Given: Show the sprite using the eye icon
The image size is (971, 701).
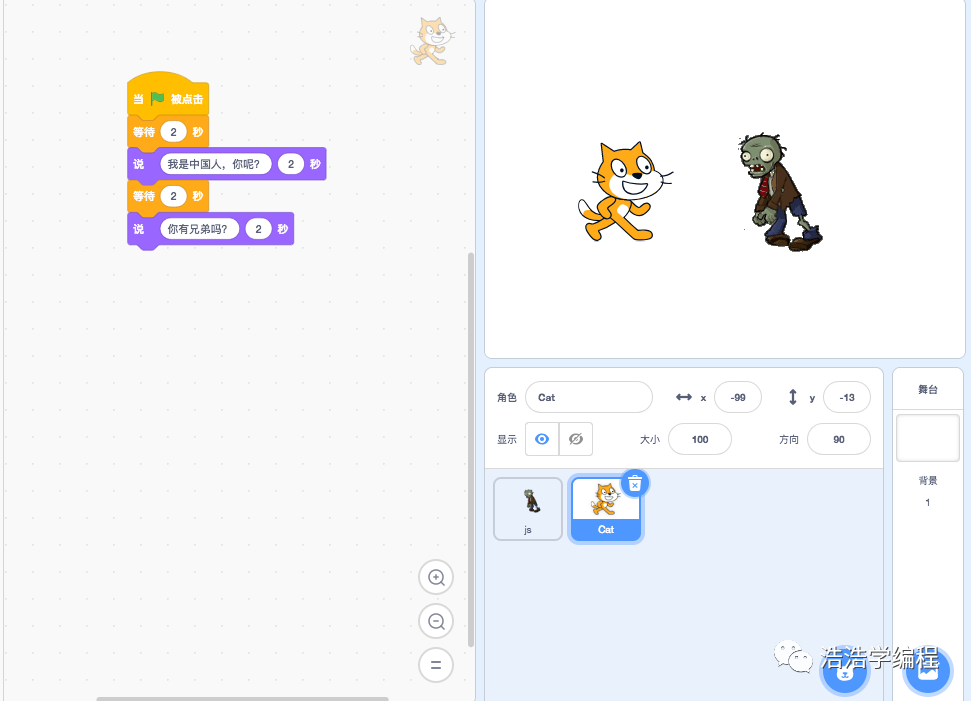Looking at the screenshot, I should pyautogui.click(x=542, y=439).
